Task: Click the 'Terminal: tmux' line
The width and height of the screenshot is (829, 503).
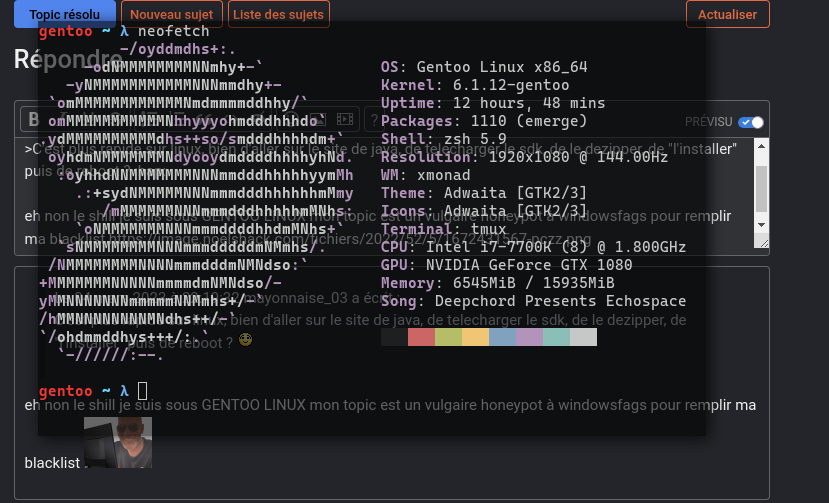Action: point(443,229)
